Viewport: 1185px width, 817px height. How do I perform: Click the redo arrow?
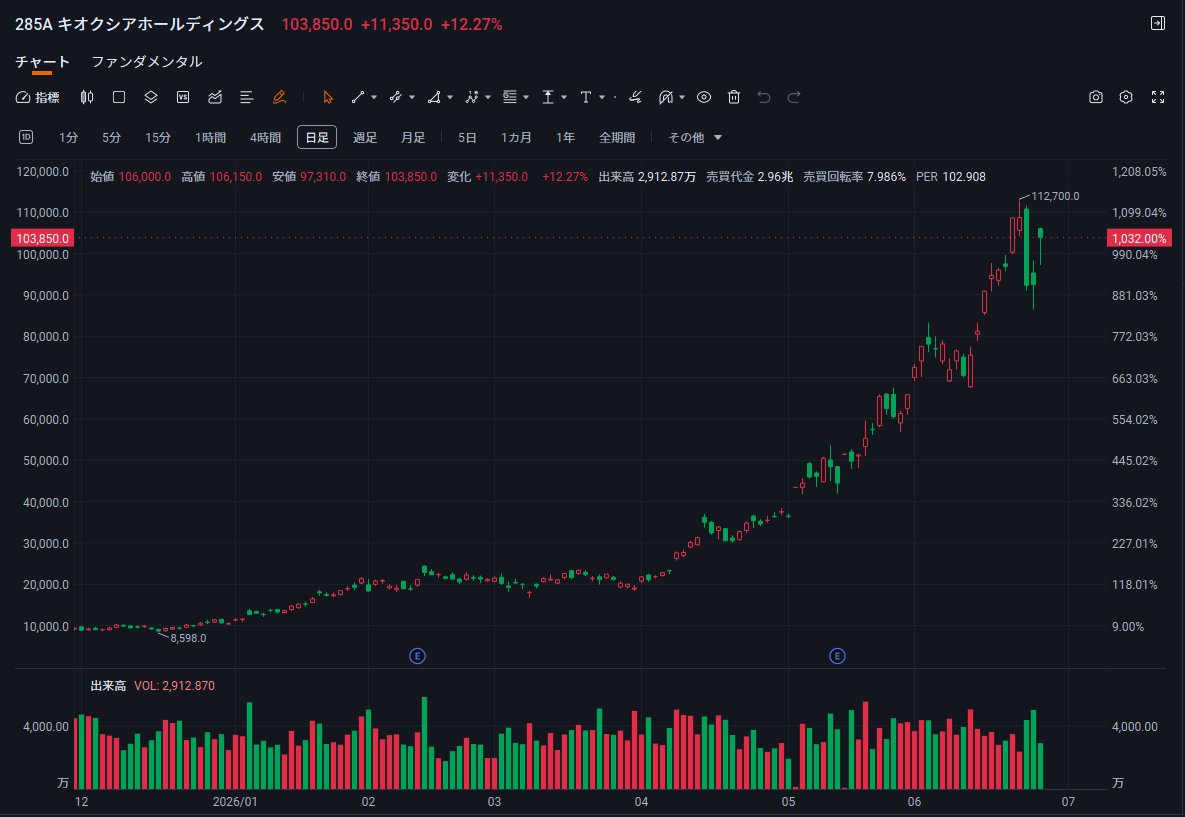(794, 97)
